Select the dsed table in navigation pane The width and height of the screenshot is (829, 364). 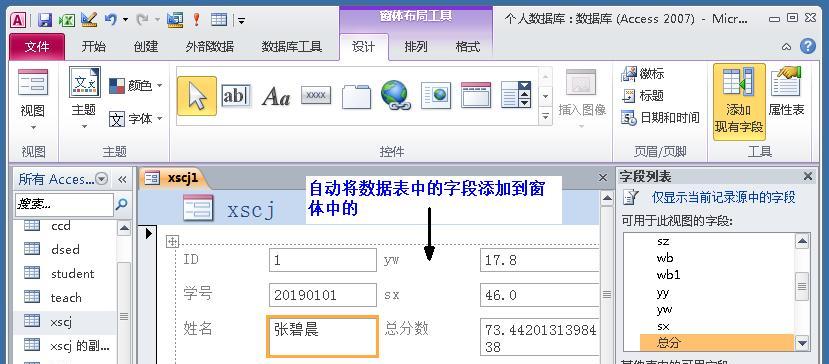(66, 249)
